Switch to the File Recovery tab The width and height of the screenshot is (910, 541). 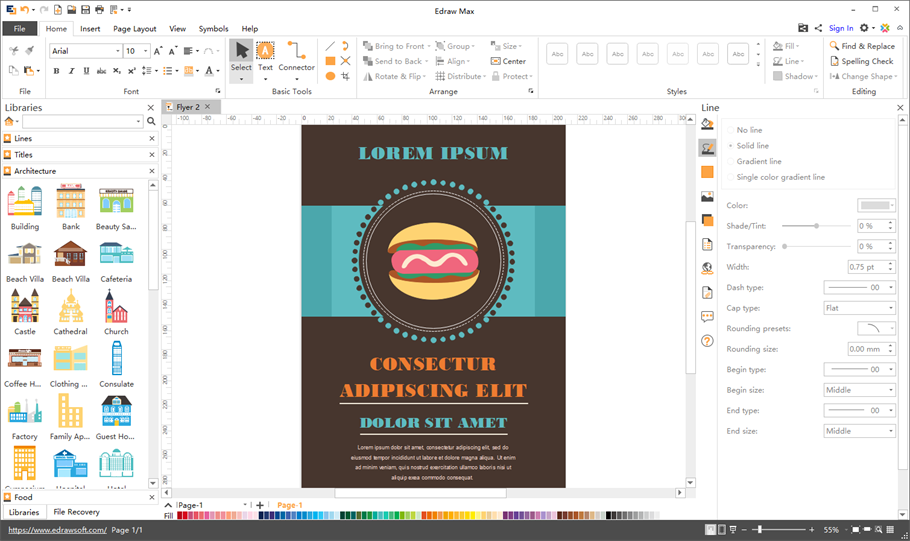pyautogui.click(x=76, y=512)
